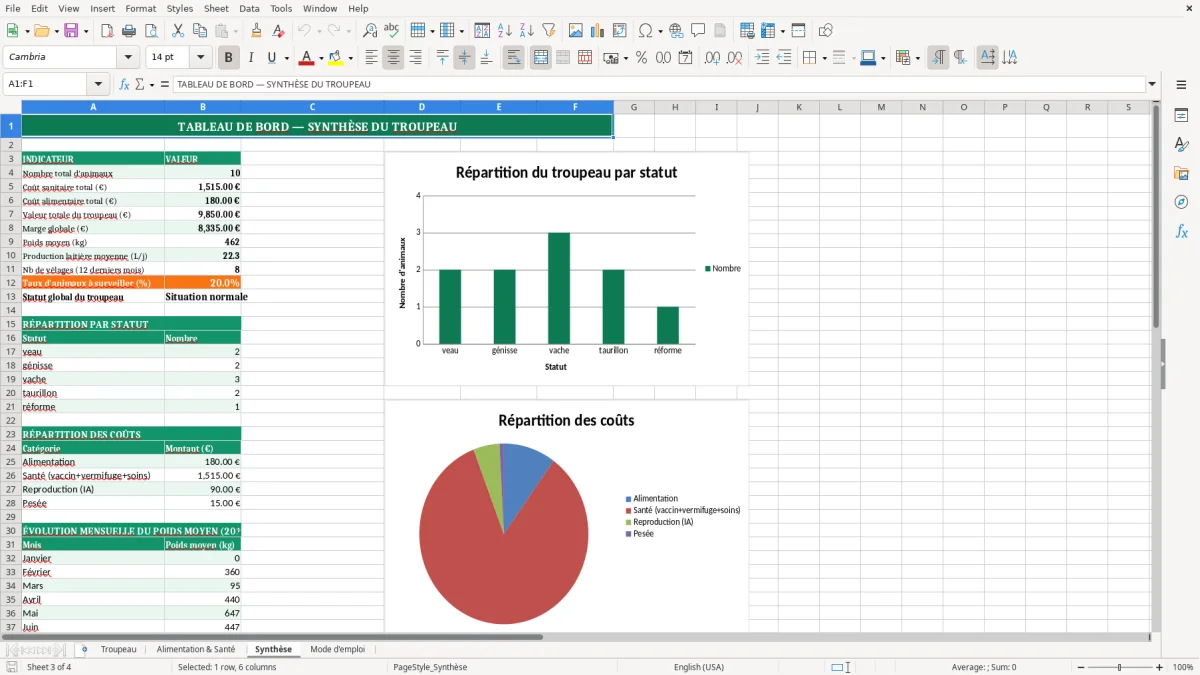Toggle Center Horizontally alignment
The image size is (1200, 675).
click(x=393, y=58)
